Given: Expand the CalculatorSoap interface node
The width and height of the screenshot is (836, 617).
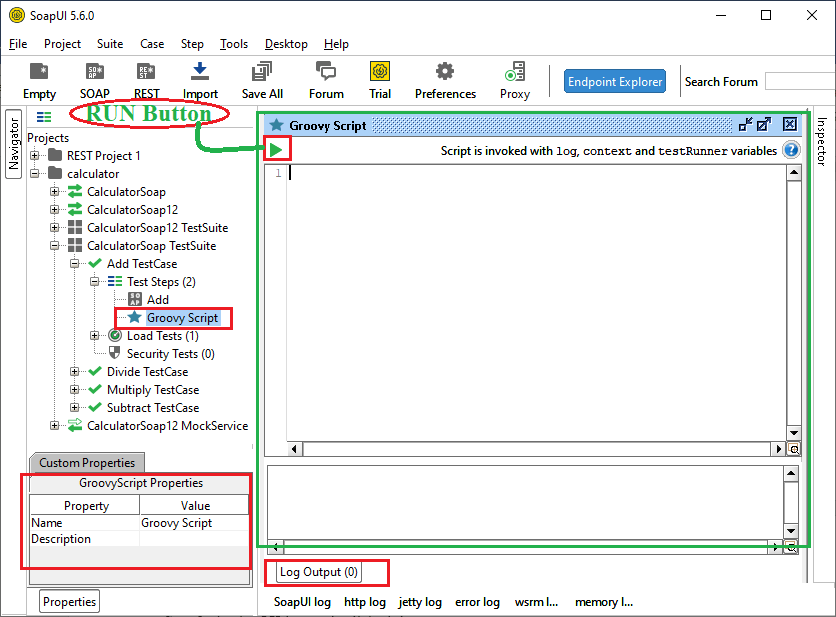Looking at the screenshot, I should tap(54, 191).
